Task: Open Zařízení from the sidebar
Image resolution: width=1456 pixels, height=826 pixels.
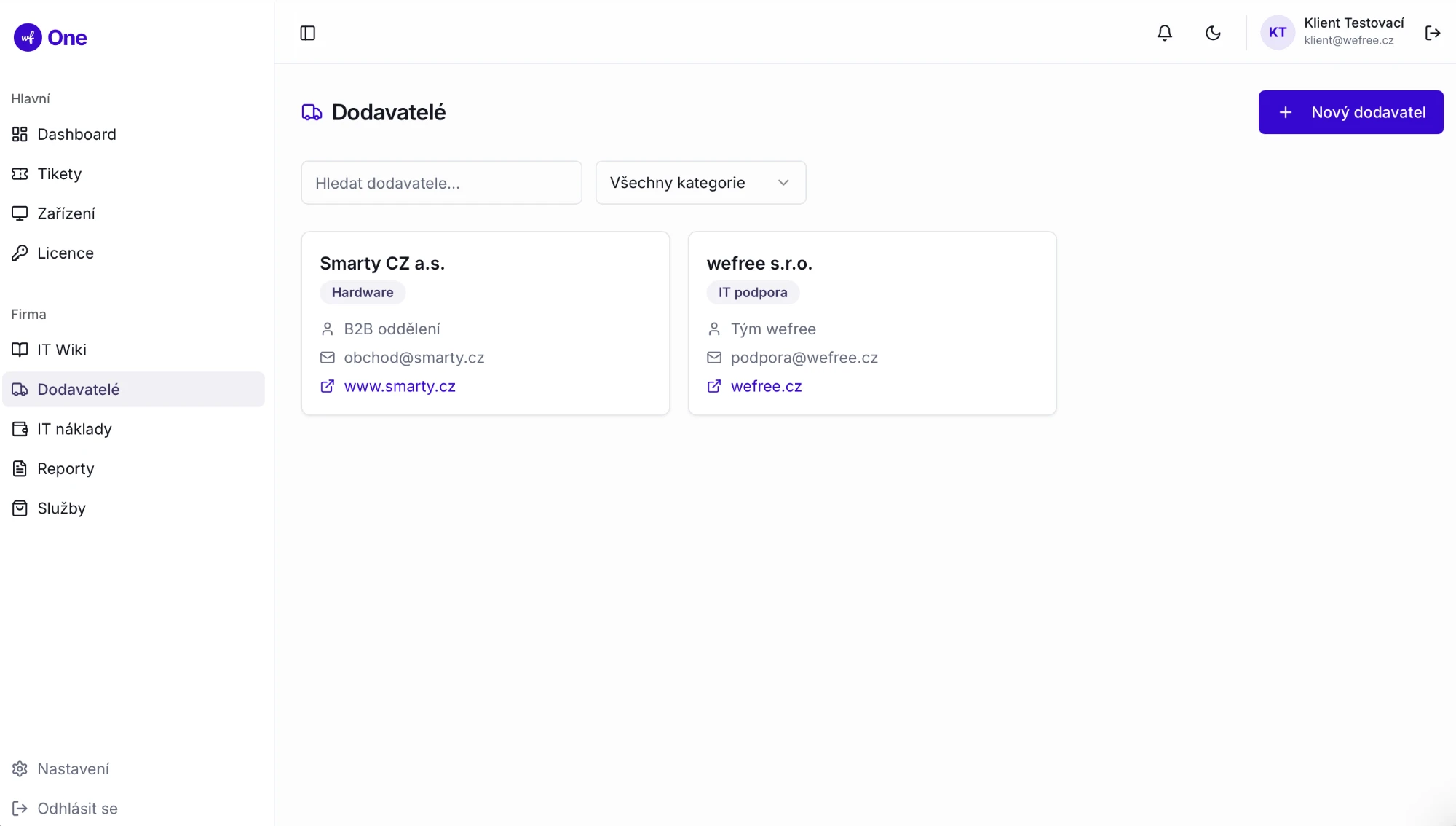Action: [x=134, y=213]
